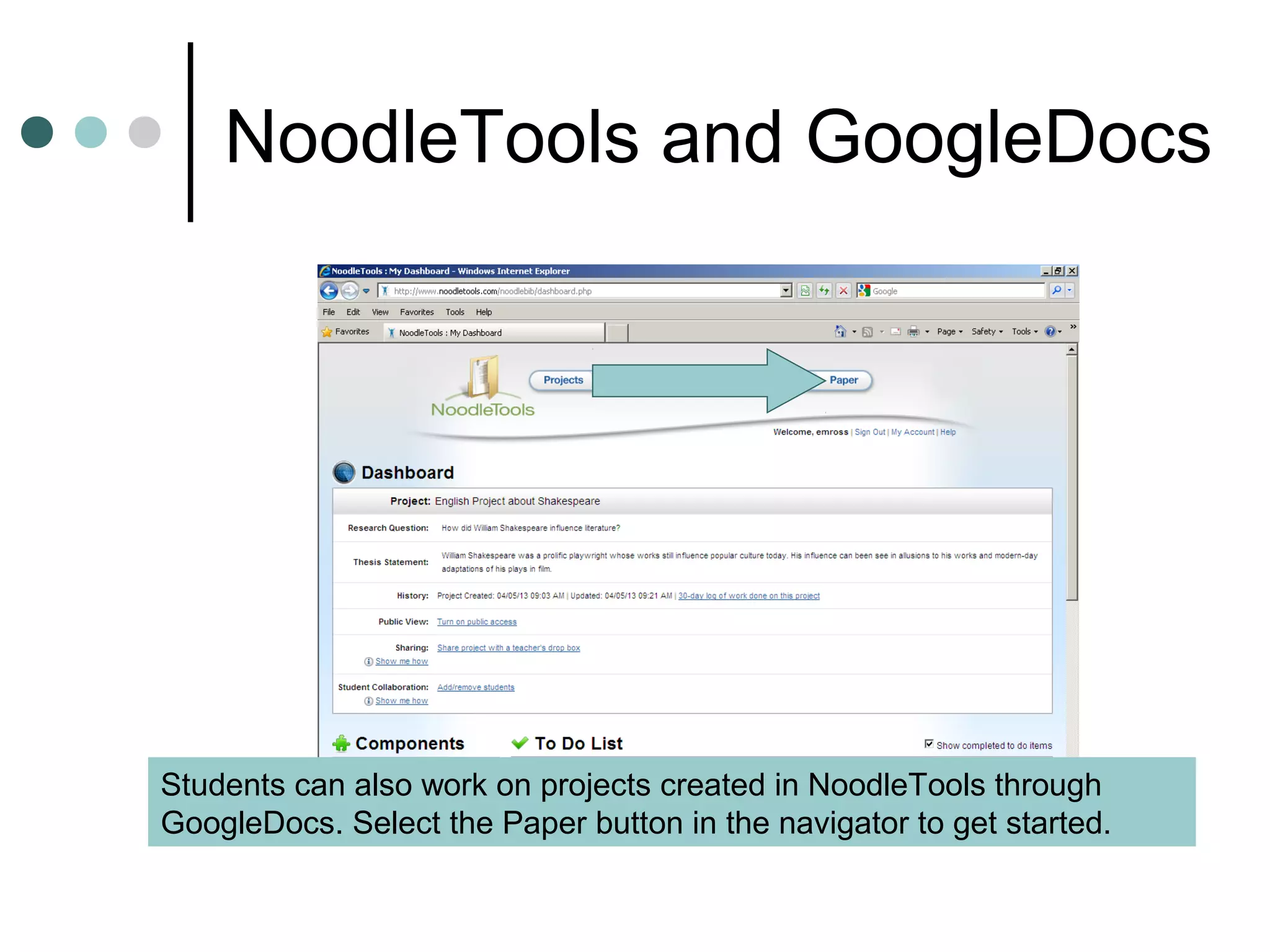Click the Paper navigation button

coord(844,380)
